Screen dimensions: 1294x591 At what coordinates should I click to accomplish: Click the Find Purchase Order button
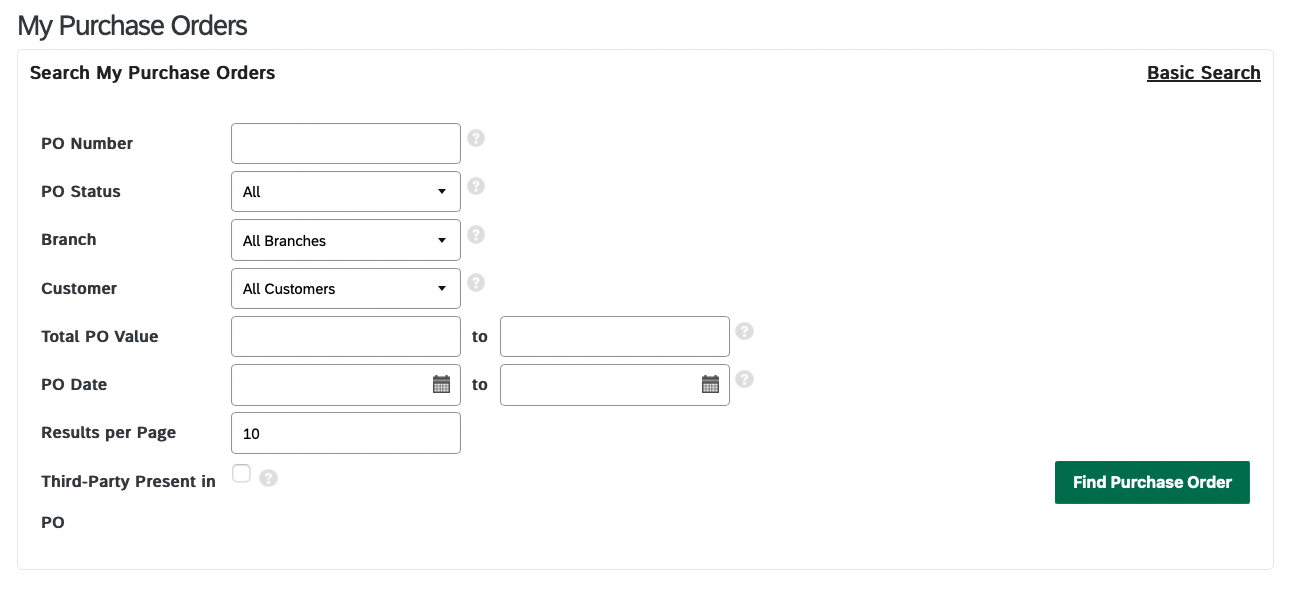point(1152,482)
